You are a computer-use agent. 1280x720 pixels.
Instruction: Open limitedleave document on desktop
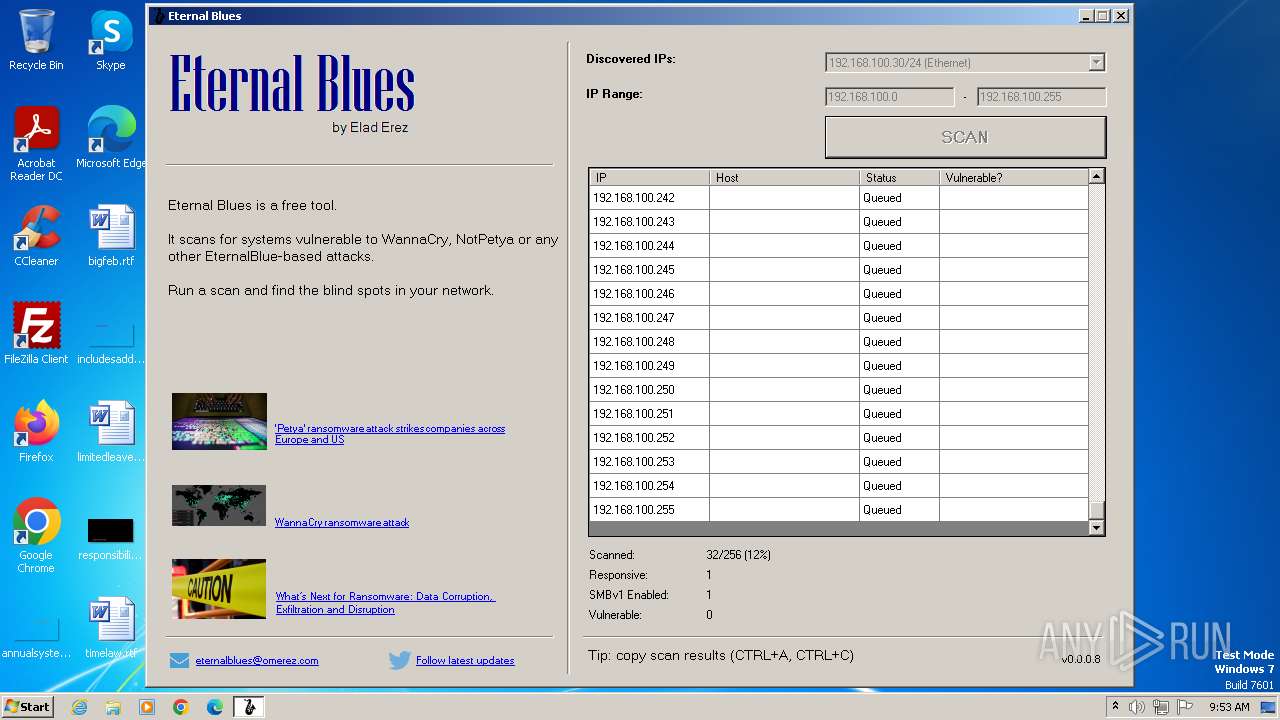(x=110, y=431)
